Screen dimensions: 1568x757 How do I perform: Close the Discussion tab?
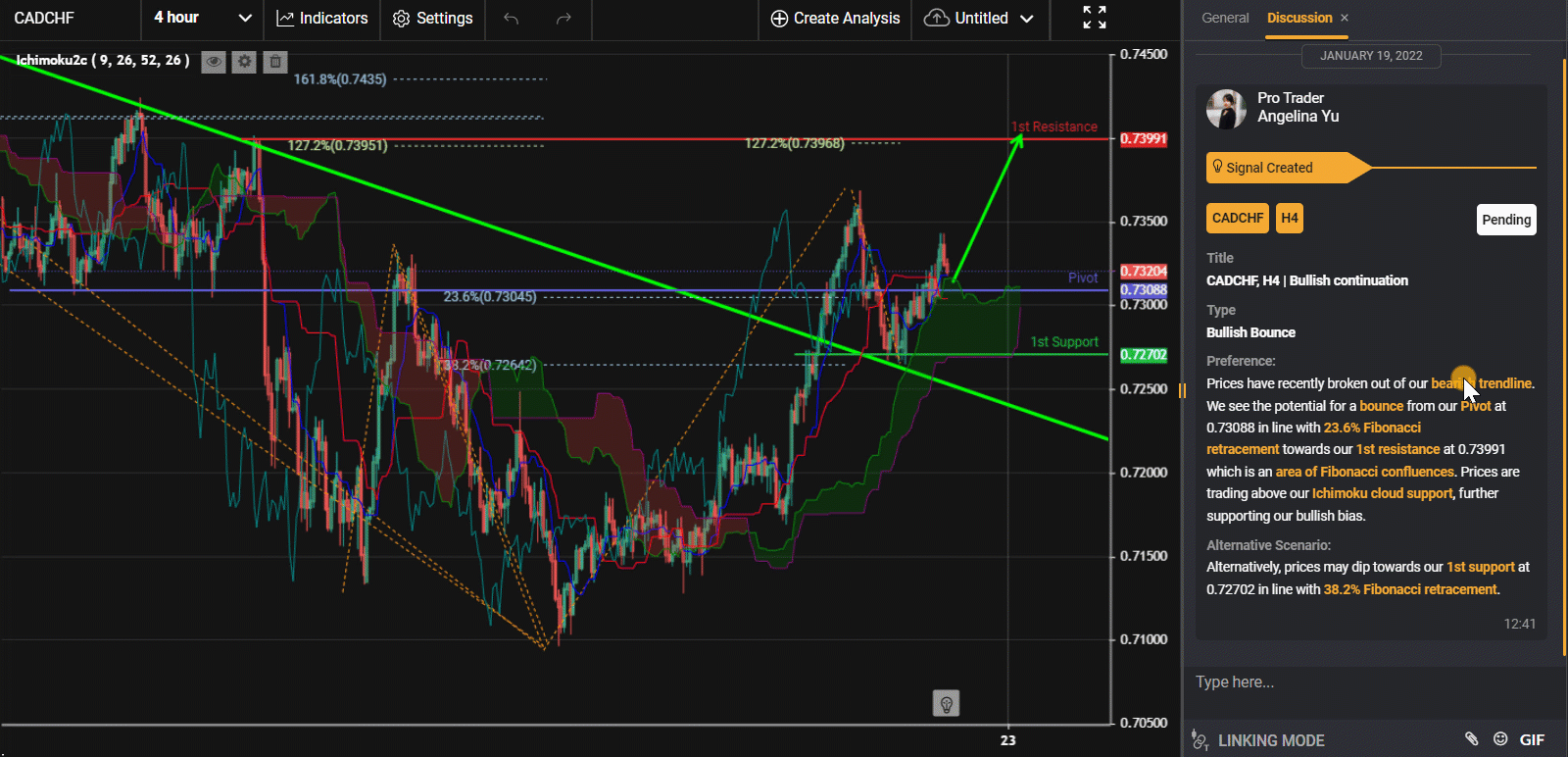pos(1345,18)
